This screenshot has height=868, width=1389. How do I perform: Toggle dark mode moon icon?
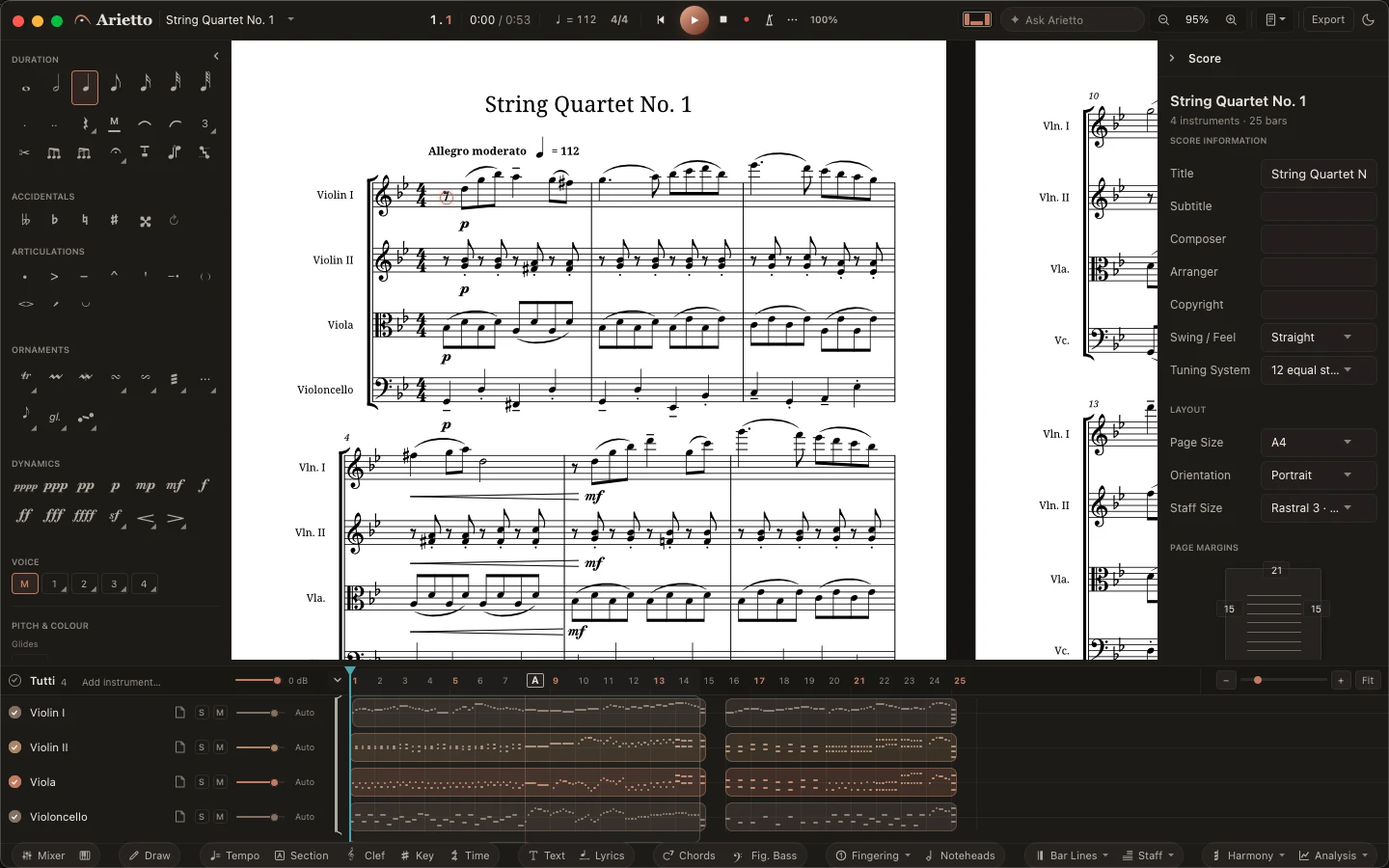click(1368, 19)
